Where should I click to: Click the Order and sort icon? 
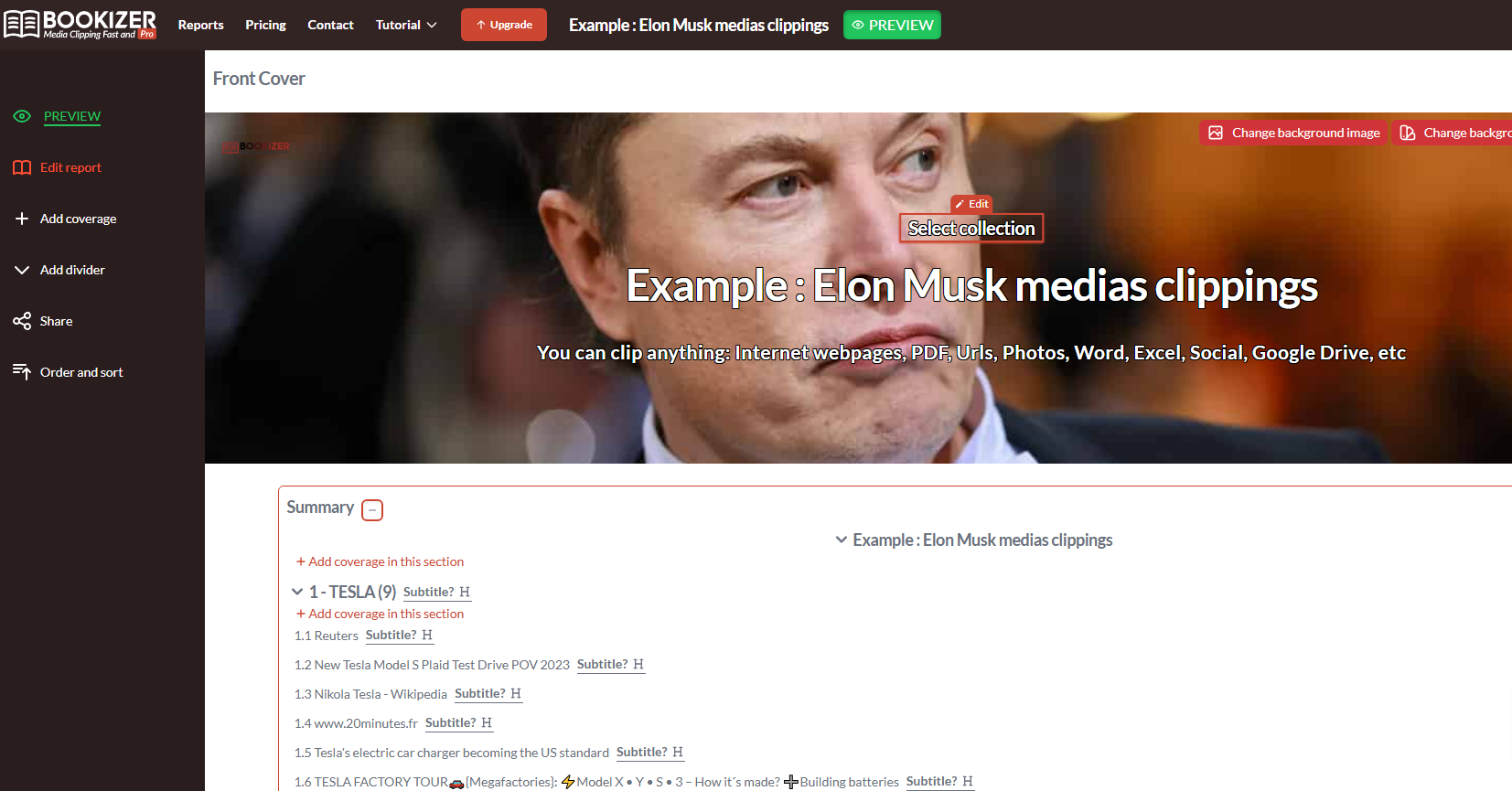click(22, 371)
